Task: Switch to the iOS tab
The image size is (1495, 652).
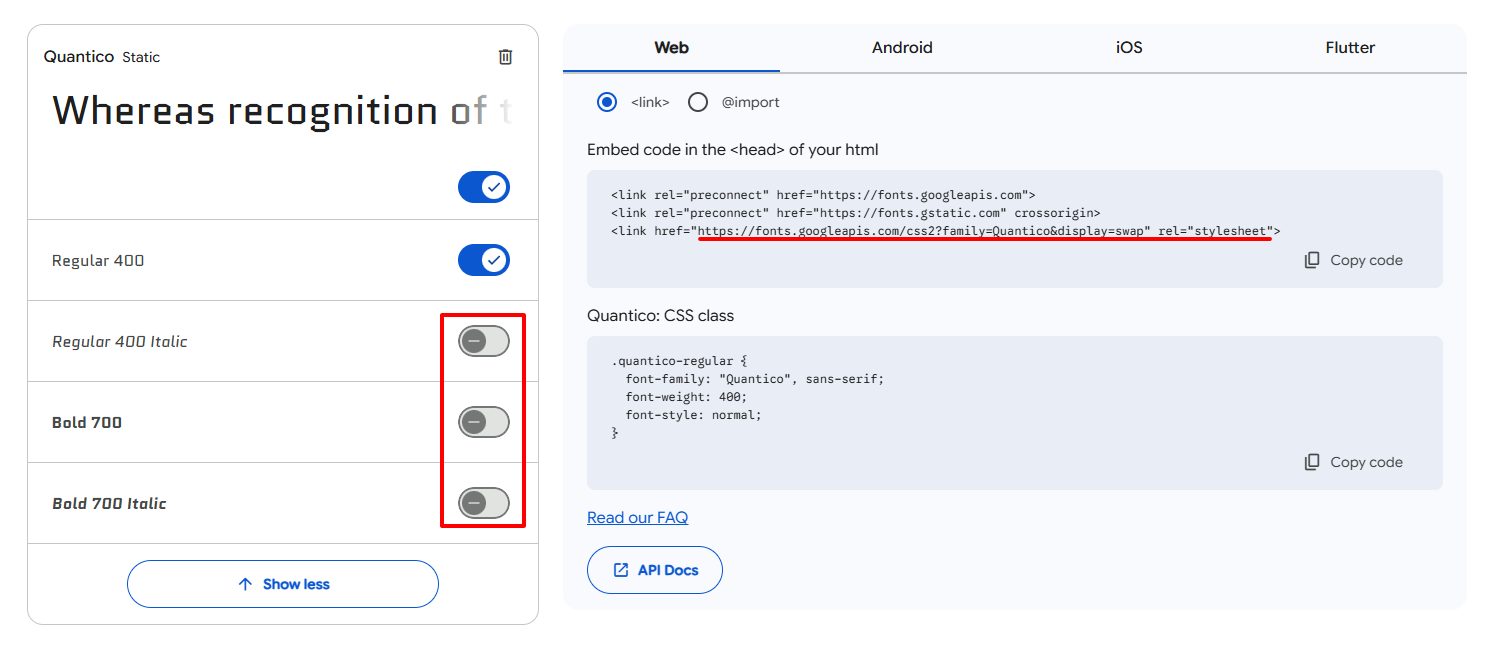Action: click(1128, 47)
